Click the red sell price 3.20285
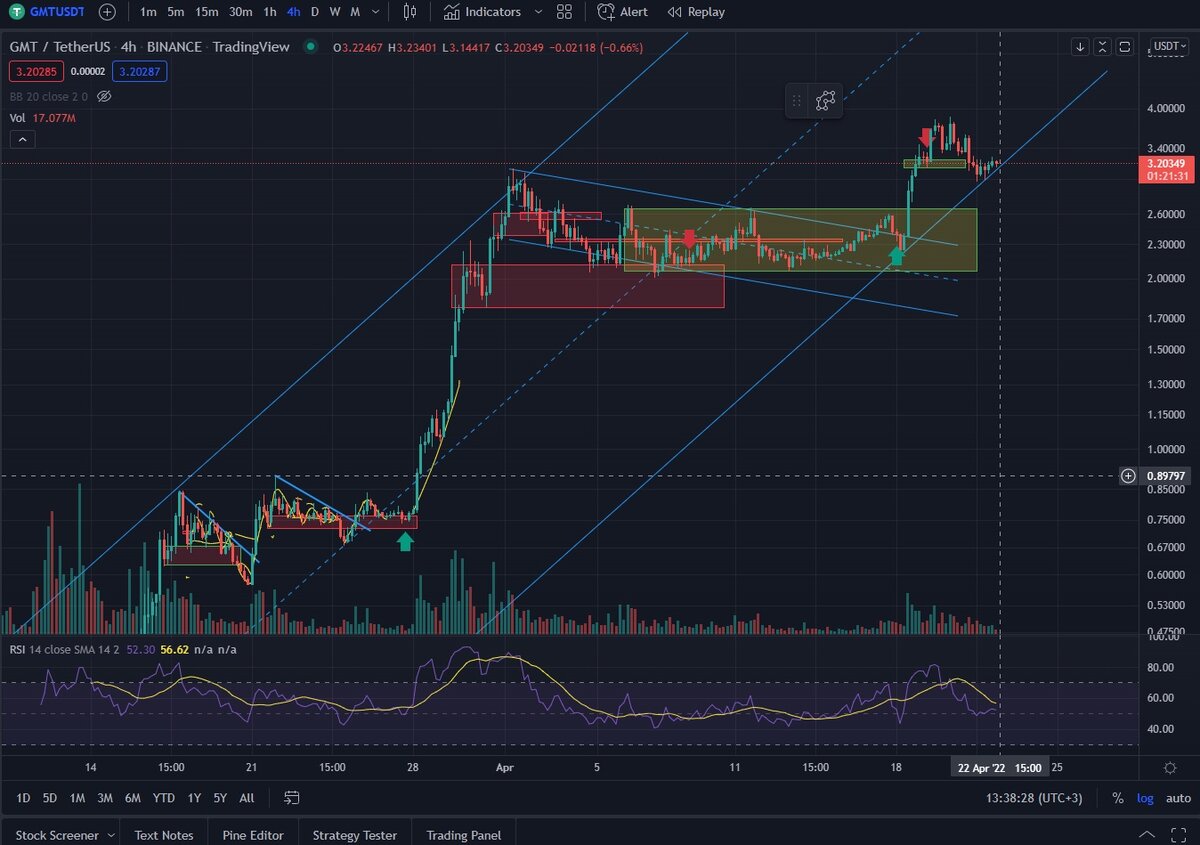Image resolution: width=1200 pixels, height=845 pixels. pyautogui.click(x=36, y=71)
